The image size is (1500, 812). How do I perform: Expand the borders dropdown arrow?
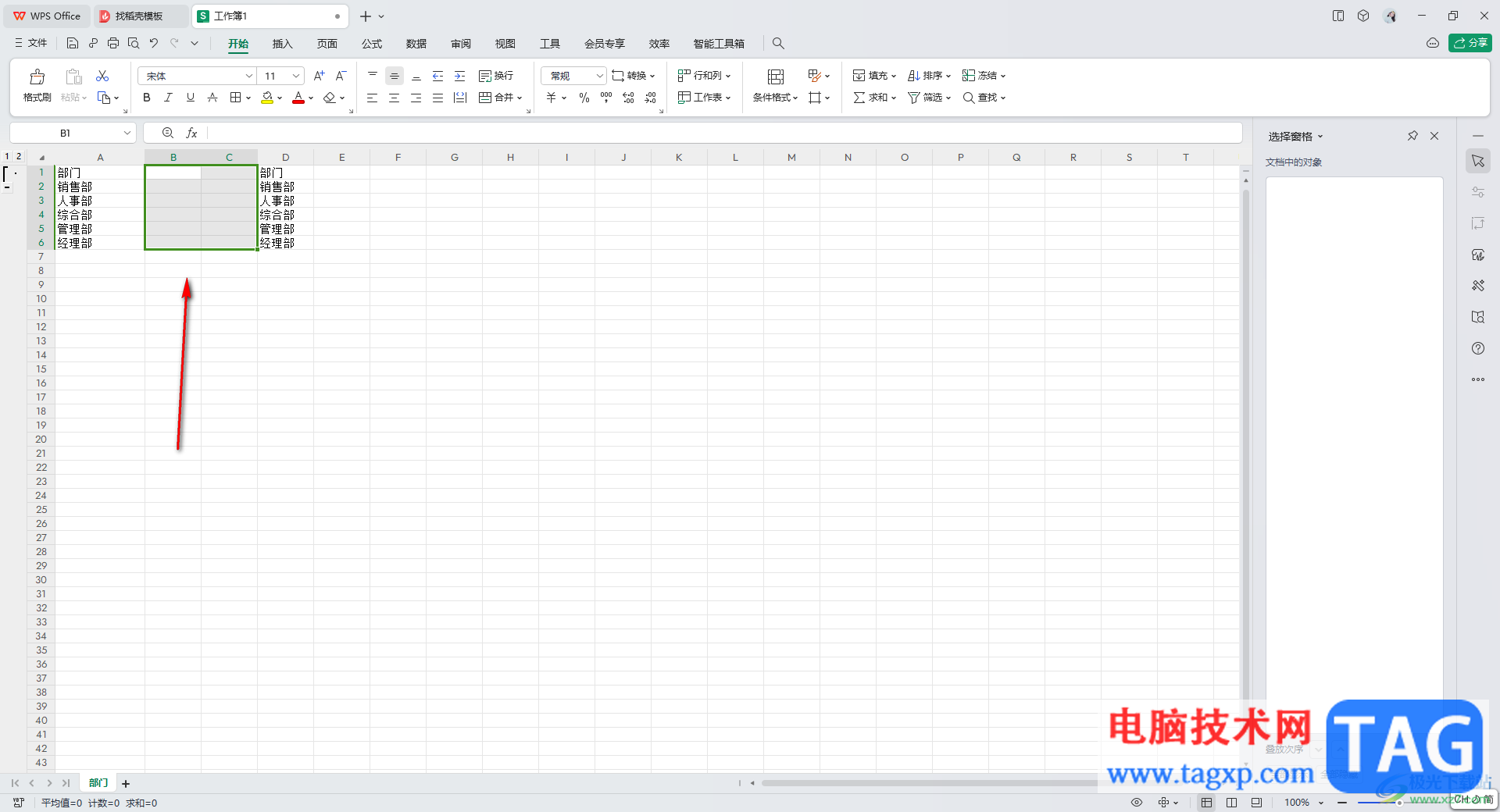[x=248, y=98]
